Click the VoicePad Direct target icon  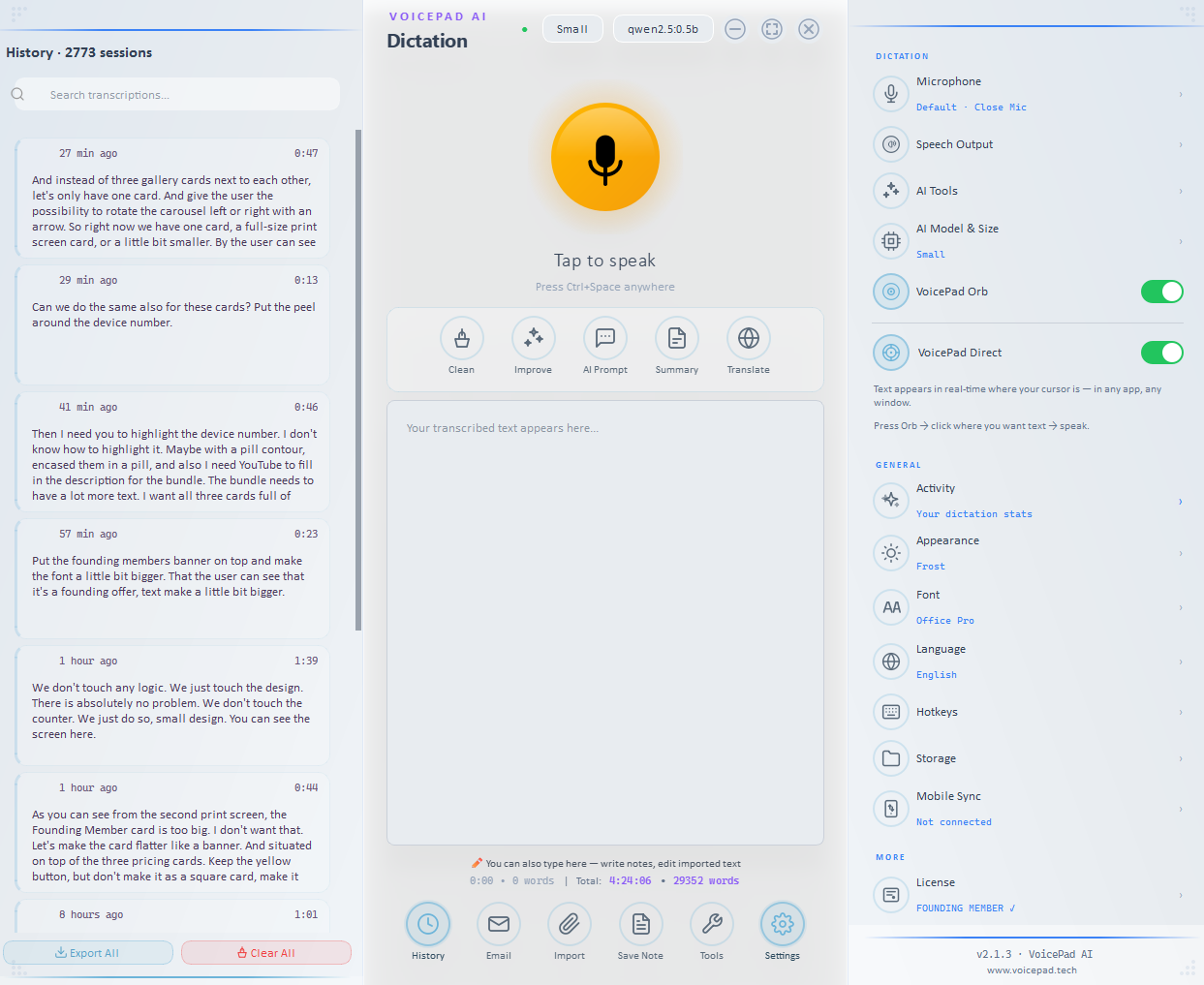[891, 353]
